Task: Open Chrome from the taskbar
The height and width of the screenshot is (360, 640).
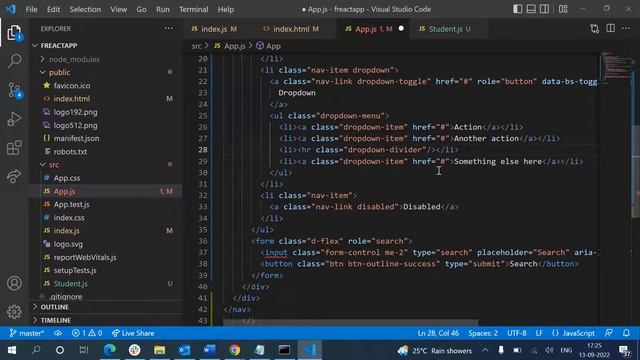Action: (x=234, y=350)
